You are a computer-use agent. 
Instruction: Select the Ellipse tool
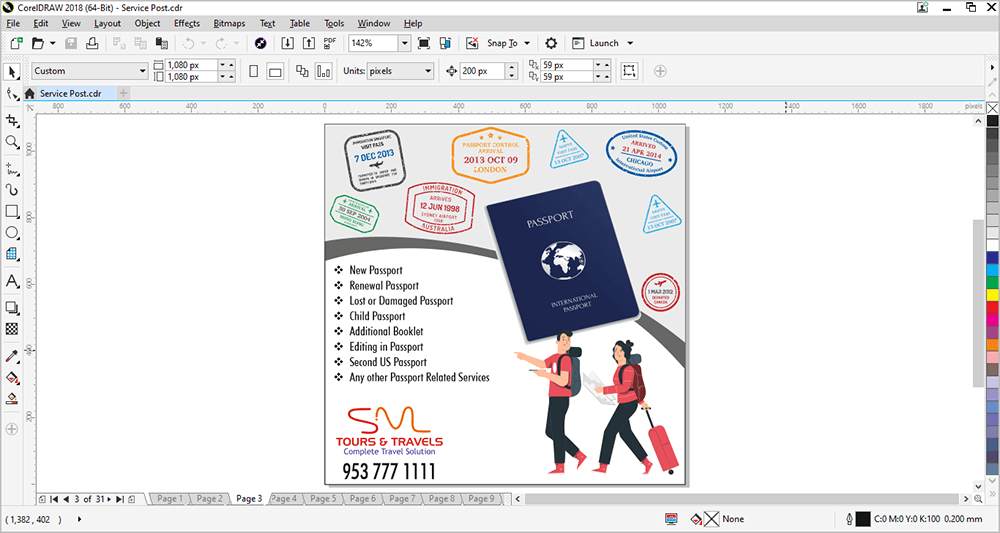click(x=11, y=232)
